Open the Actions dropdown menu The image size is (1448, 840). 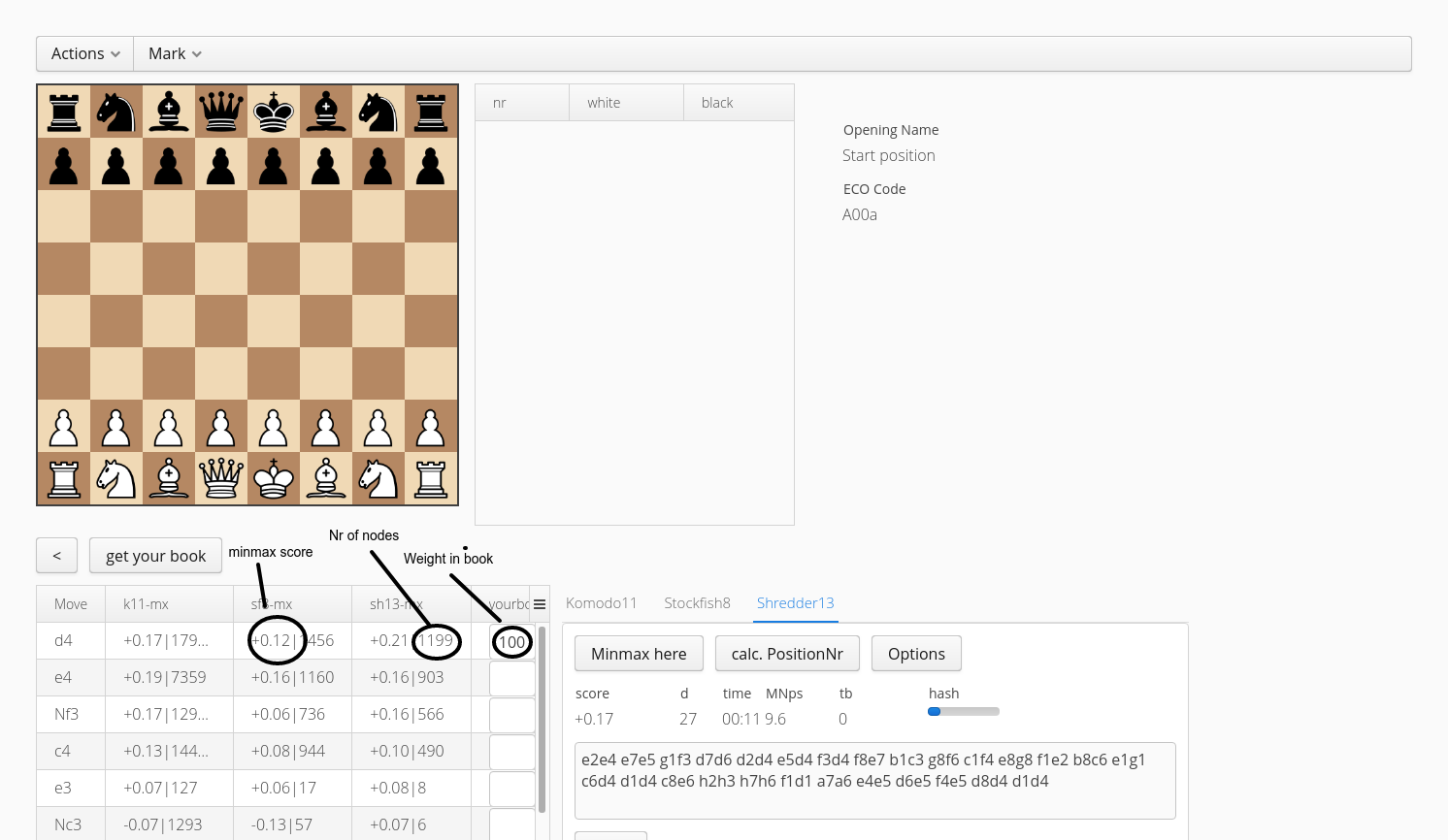[85, 54]
